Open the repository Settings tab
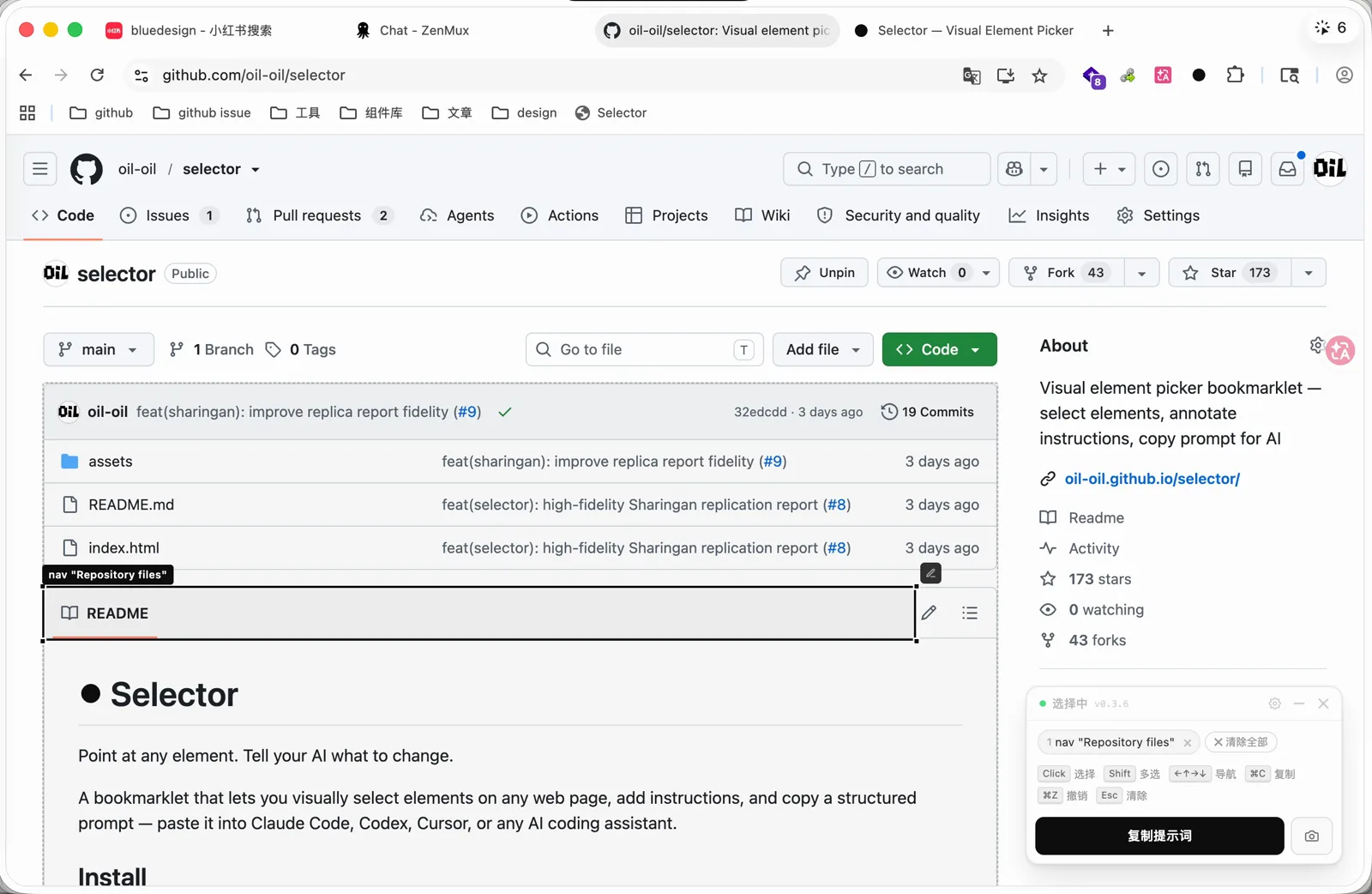Image resolution: width=1372 pixels, height=894 pixels. (1158, 215)
